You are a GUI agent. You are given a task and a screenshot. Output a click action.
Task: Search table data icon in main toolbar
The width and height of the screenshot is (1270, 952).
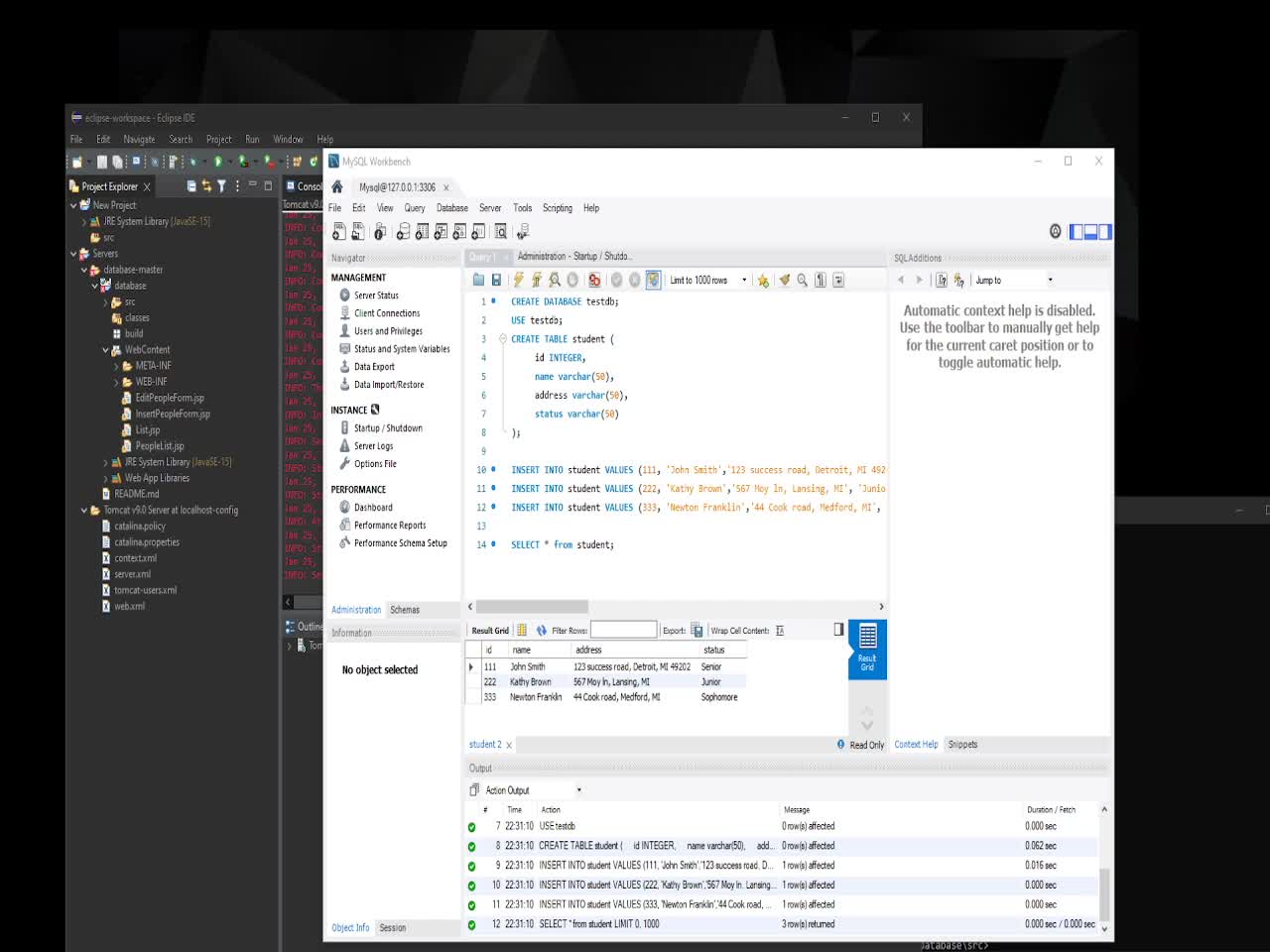(x=501, y=231)
